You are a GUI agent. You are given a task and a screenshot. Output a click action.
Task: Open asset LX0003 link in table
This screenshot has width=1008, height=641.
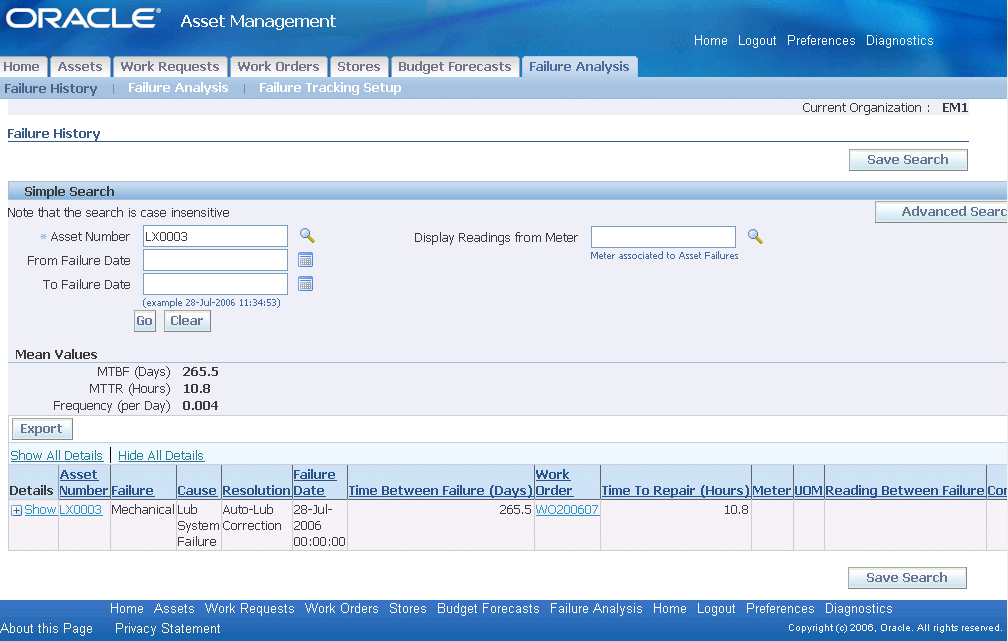pyautogui.click(x=80, y=509)
